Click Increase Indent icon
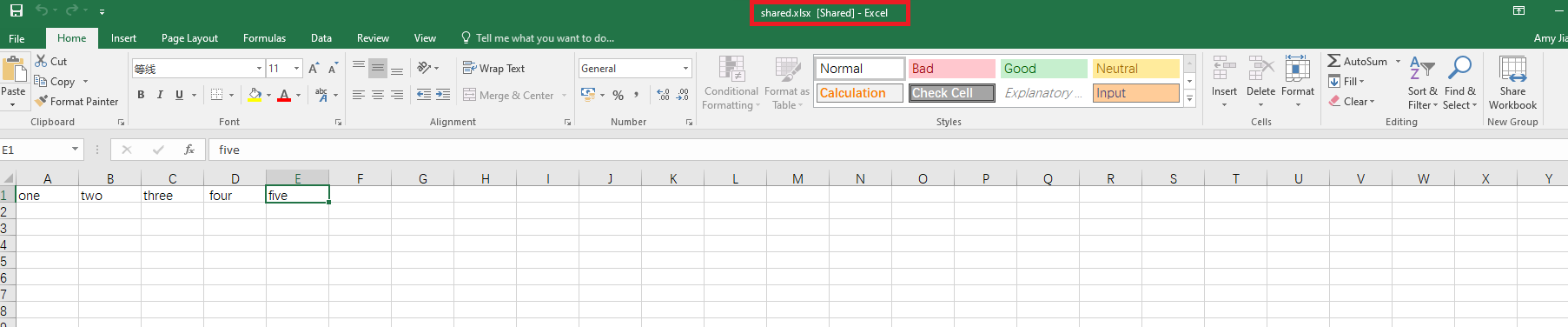 [x=443, y=95]
